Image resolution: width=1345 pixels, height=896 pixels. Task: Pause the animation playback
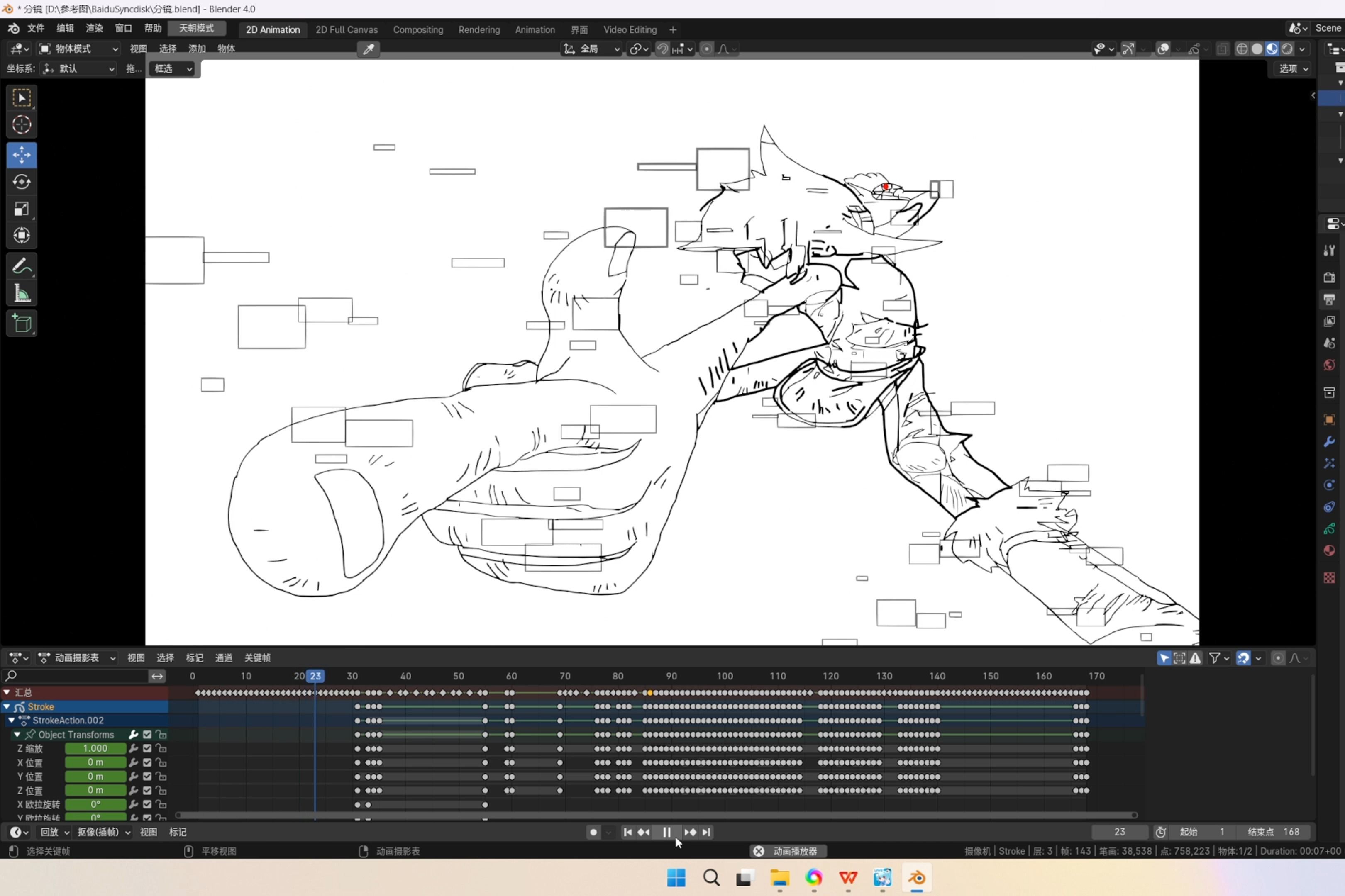coord(666,832)
